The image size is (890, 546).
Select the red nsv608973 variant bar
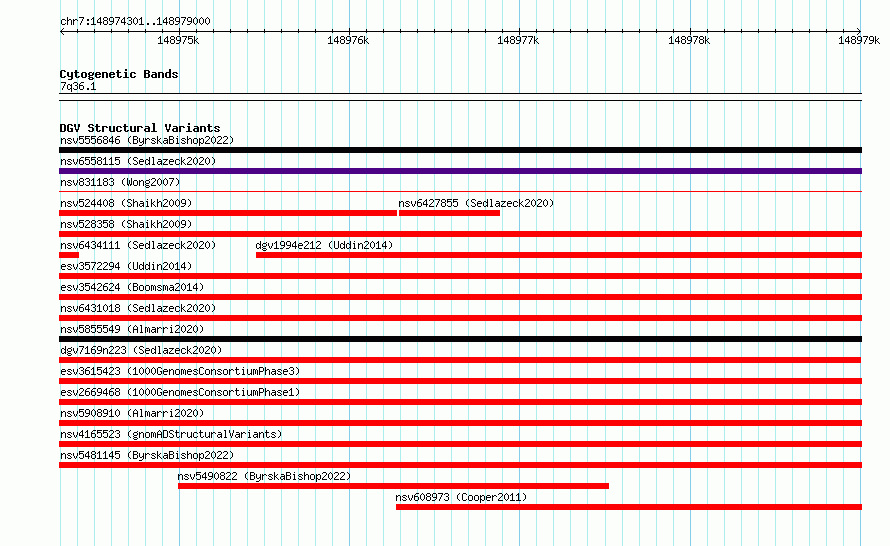(x=629, y=507)
